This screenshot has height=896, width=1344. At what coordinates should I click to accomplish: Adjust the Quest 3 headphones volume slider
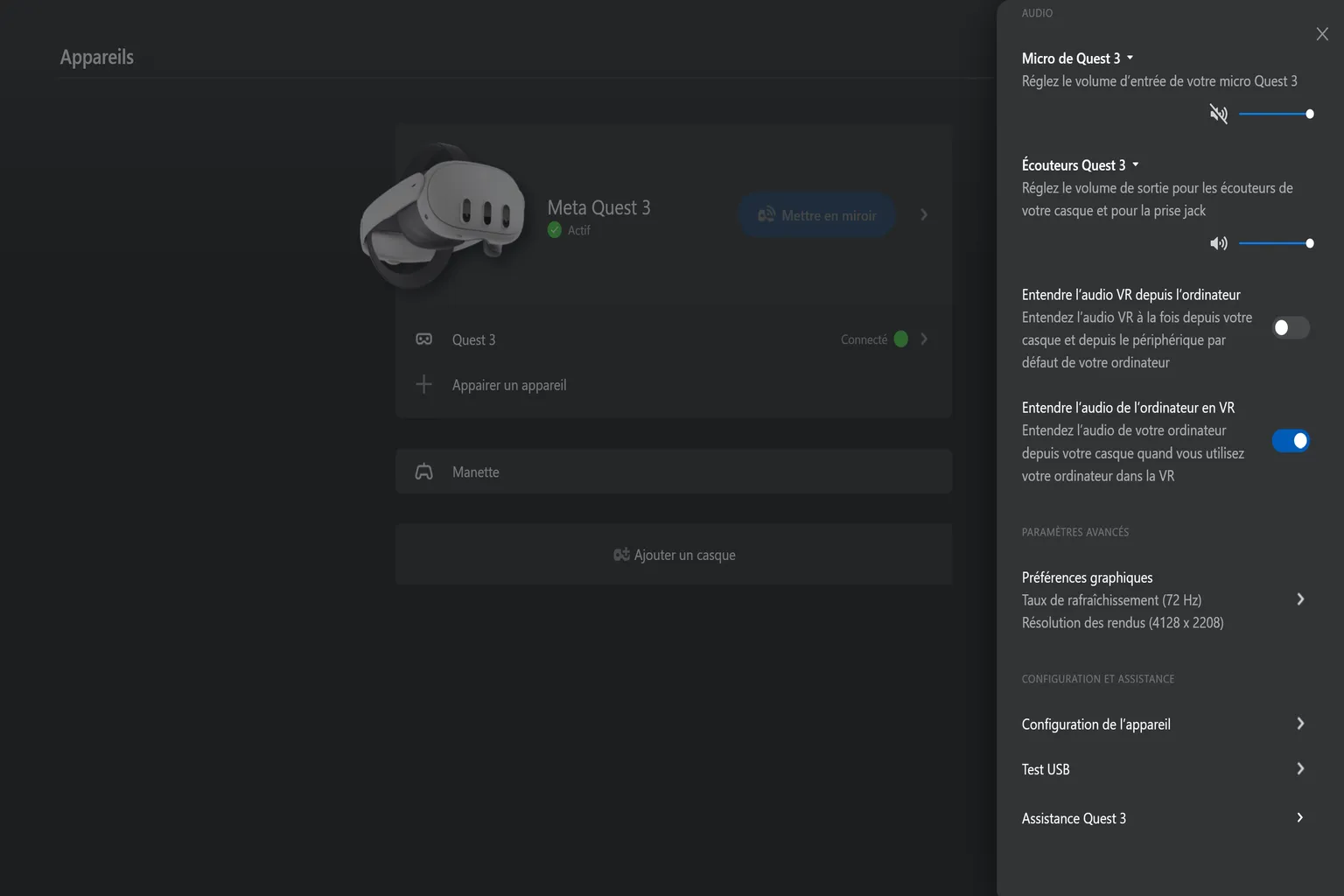1277,243
